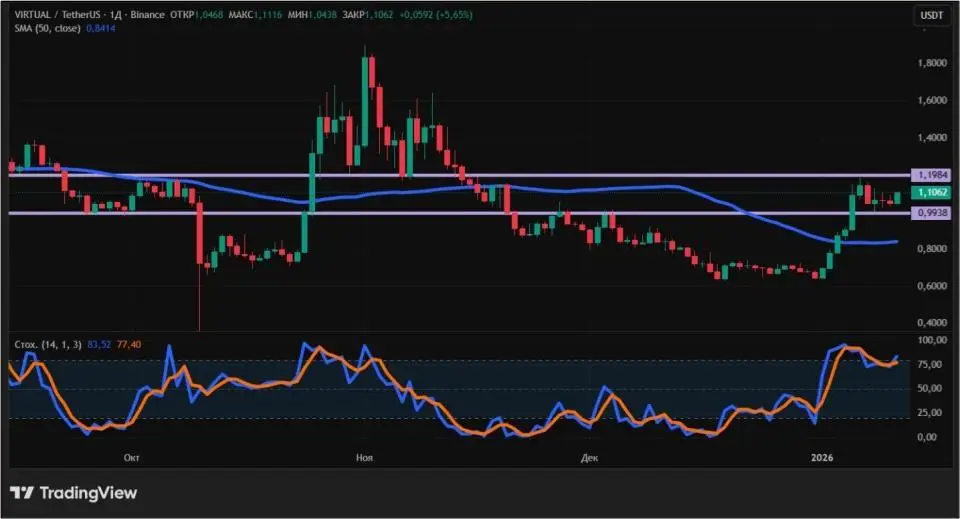Click the 0,9938 price level label
This screenshot has height=519, width=960.
click(933, 213)
